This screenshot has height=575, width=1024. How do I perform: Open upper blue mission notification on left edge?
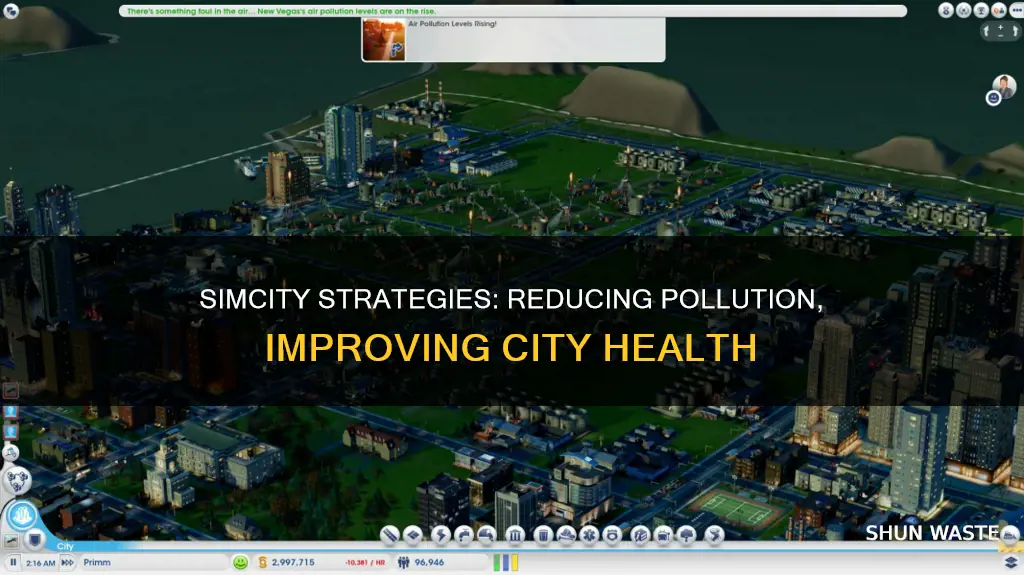10,412
